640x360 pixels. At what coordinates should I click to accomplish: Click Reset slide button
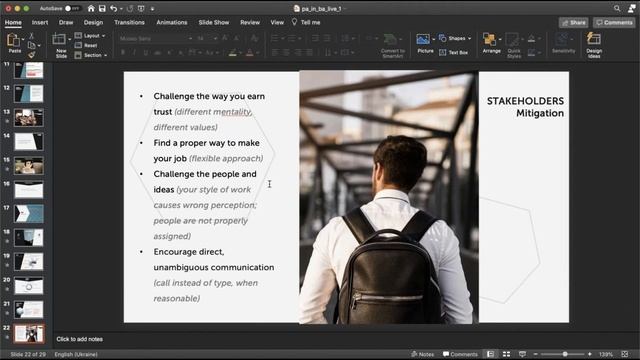[x=86, y=45]
